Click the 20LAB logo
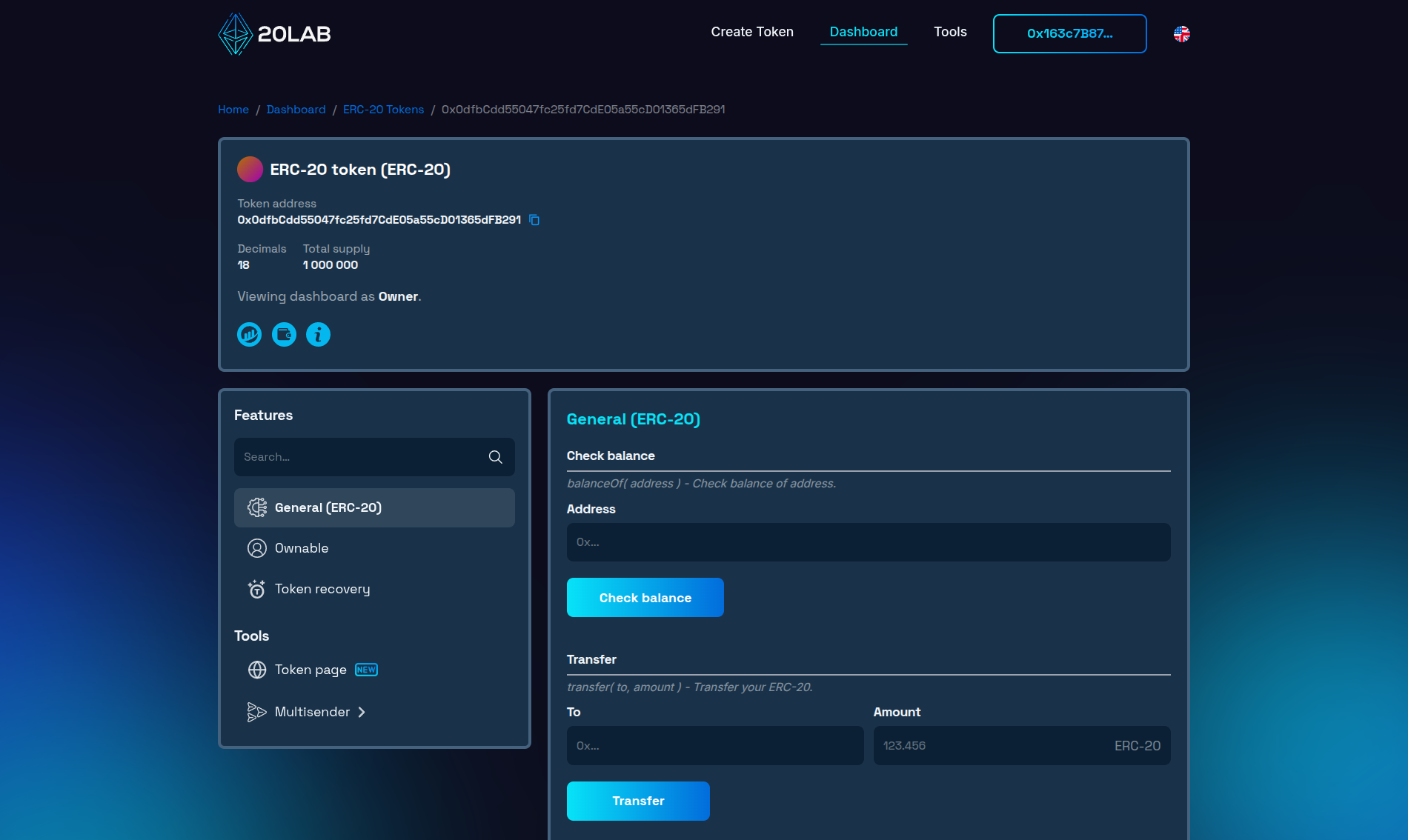This screenshot has height=840, width=1408. tap(274, 34)
